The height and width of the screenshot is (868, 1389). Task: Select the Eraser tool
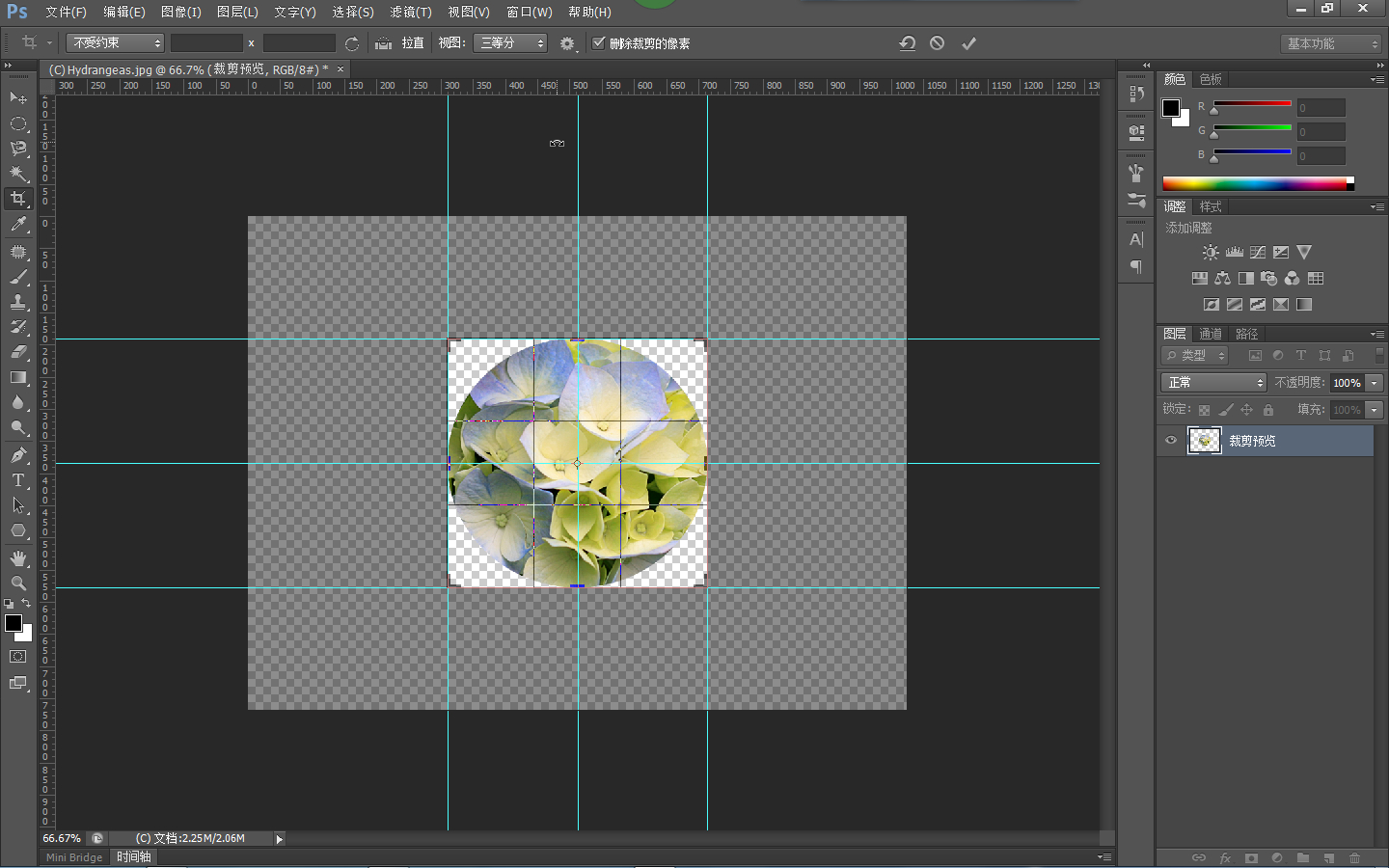[x=17, y=352]
